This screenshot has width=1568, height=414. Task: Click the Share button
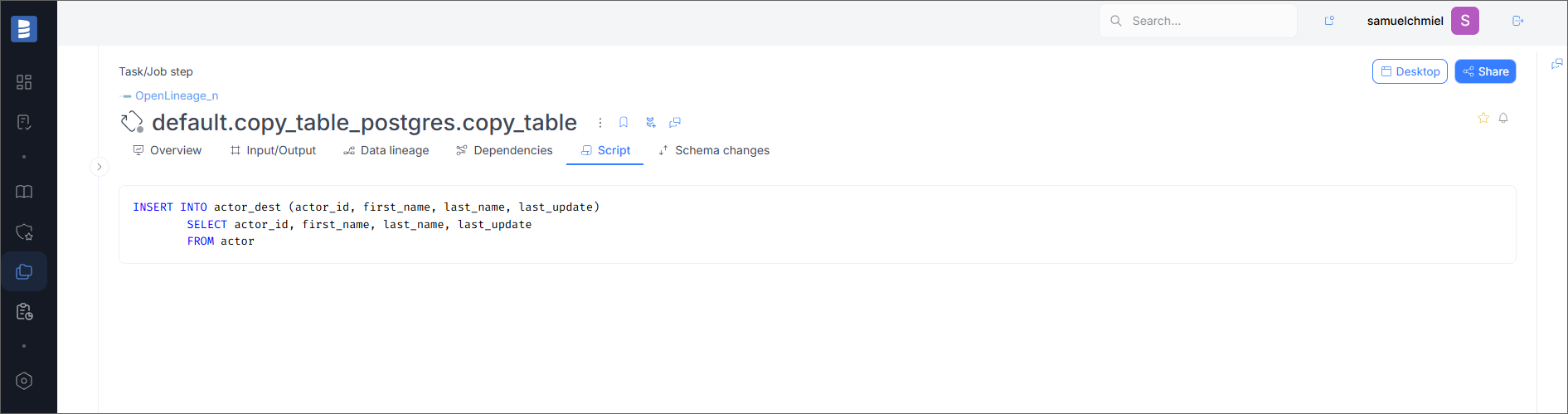coord(1485,71)
